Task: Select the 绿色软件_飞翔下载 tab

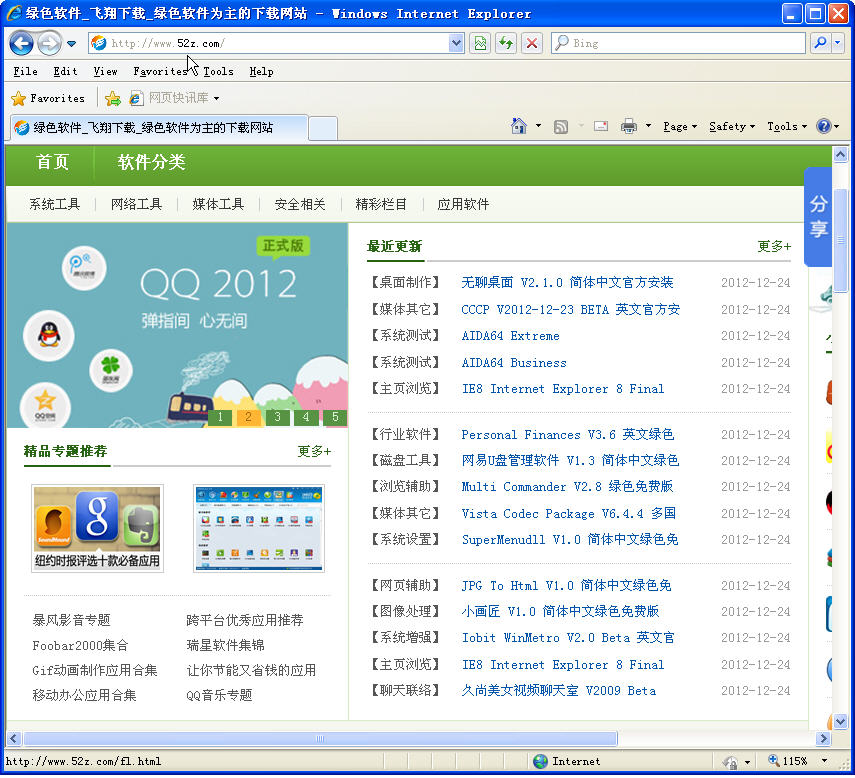Action: point(158,128)
